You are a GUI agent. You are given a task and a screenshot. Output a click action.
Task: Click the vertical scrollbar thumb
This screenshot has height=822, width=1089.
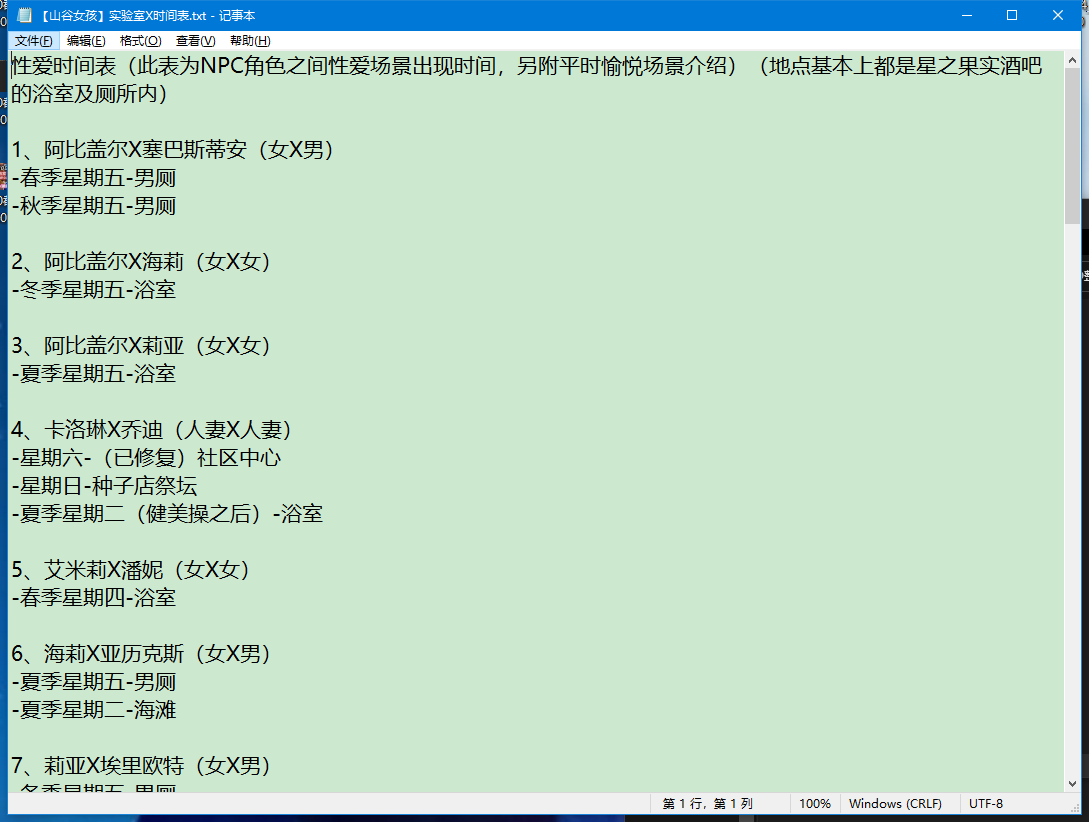coord(1072,146)
